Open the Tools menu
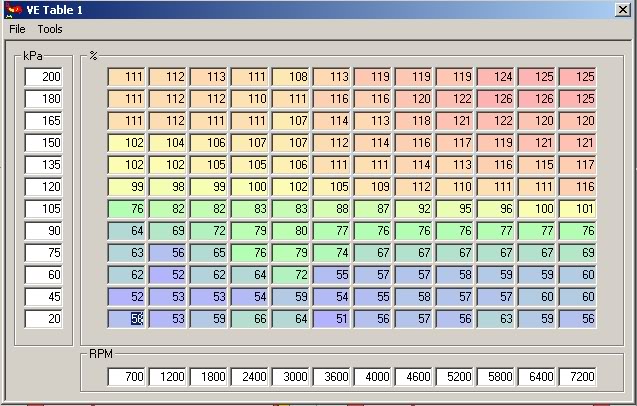Viewport: 637px width, 406px height. pos(50,29)
